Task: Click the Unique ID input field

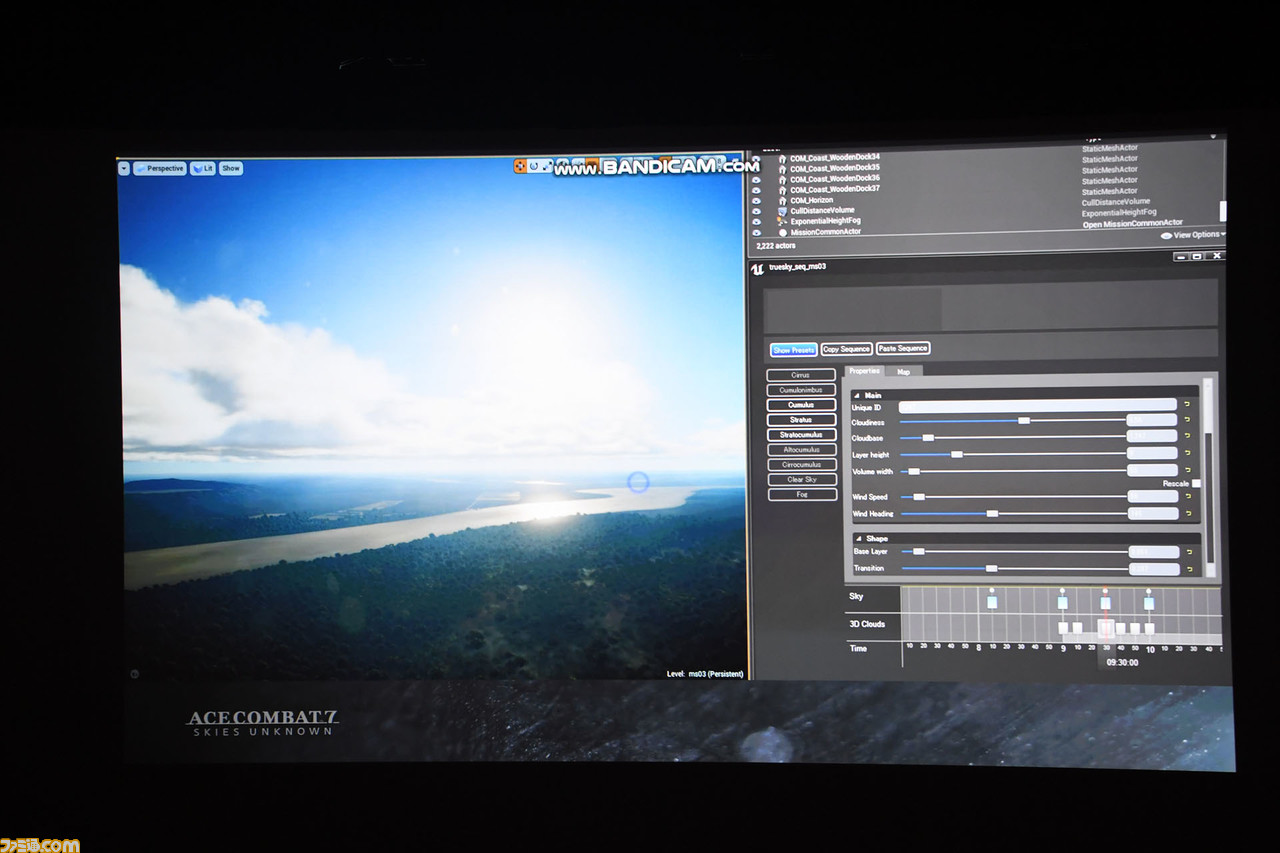Action: tap(1037, 405)
